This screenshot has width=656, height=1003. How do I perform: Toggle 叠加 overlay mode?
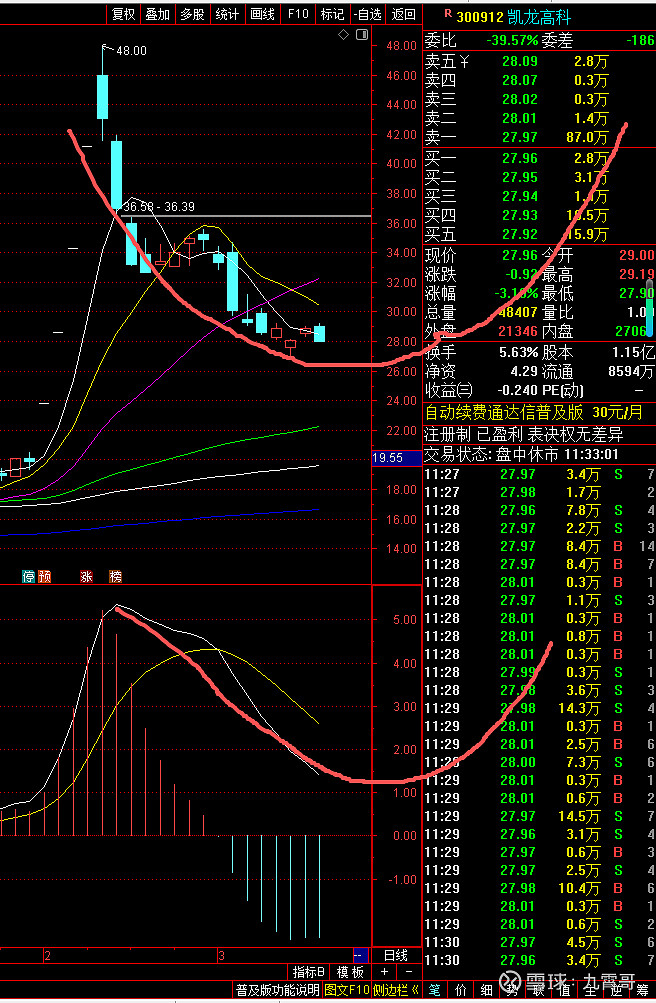point(157,14)
